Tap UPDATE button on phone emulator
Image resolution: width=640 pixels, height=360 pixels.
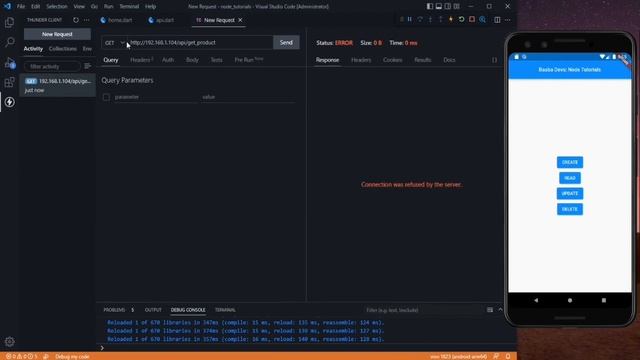tap(570, 193)
